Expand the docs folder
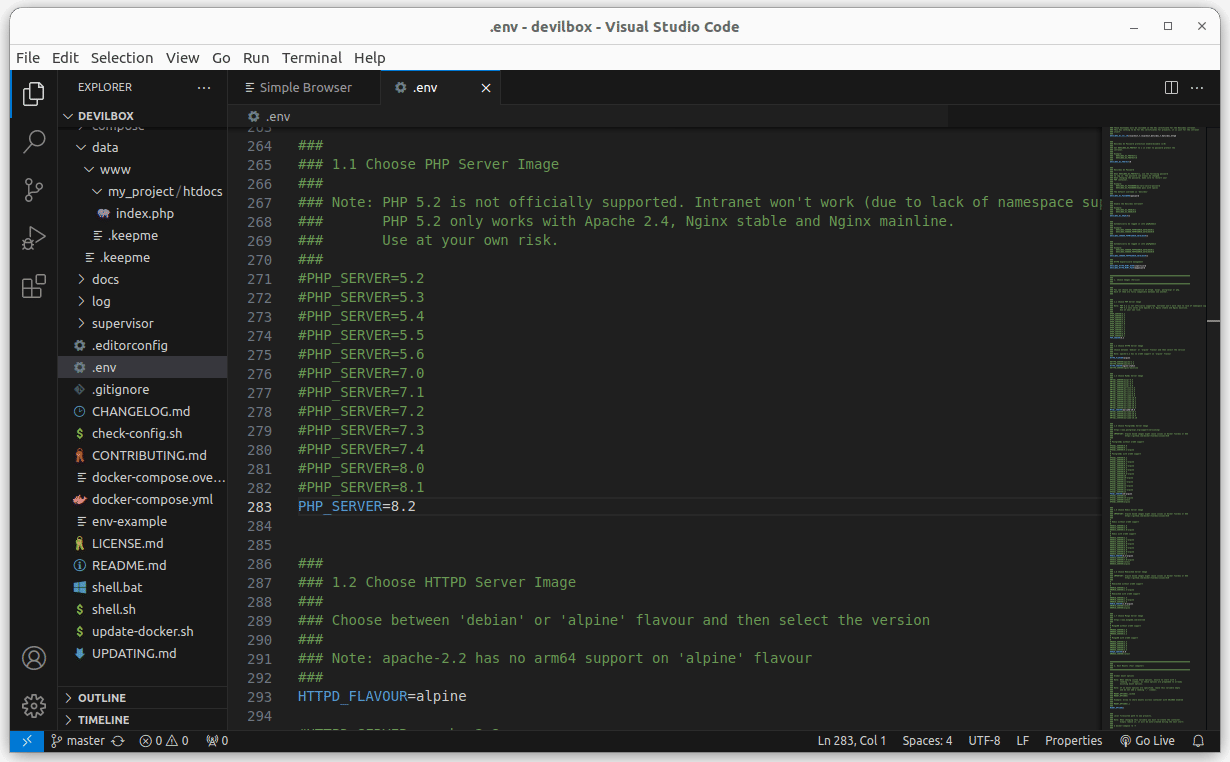This screenshot has height=762, width=1230. click(x=105, y=279)
